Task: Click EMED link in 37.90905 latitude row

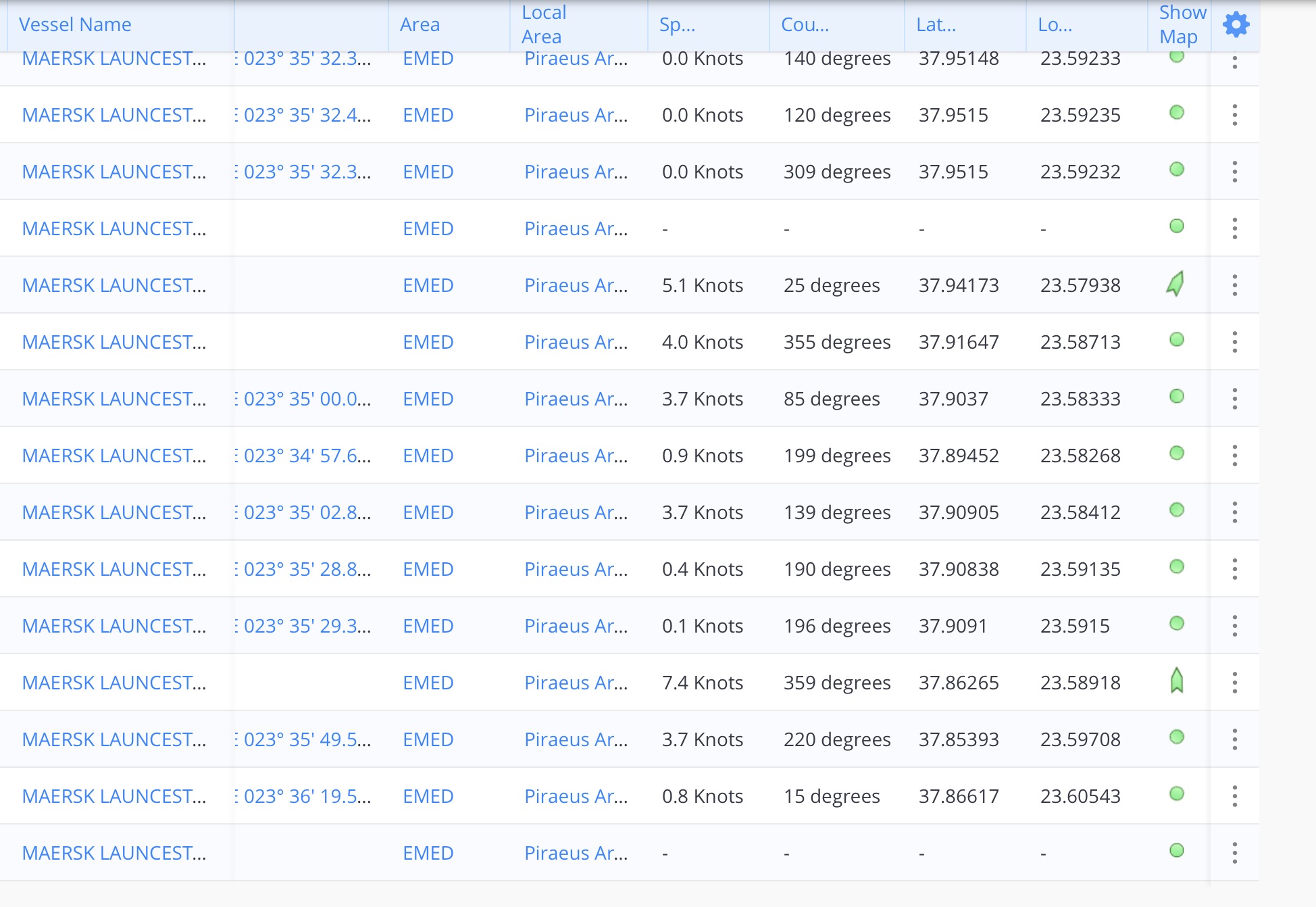Action: (x=428, y=512)
